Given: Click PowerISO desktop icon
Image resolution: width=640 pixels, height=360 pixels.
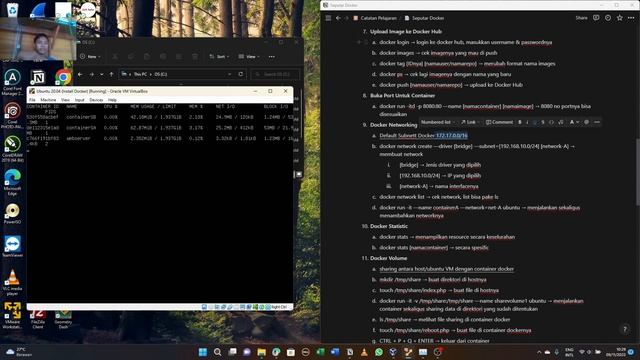Looking at the screenshot, I should 12,213.
